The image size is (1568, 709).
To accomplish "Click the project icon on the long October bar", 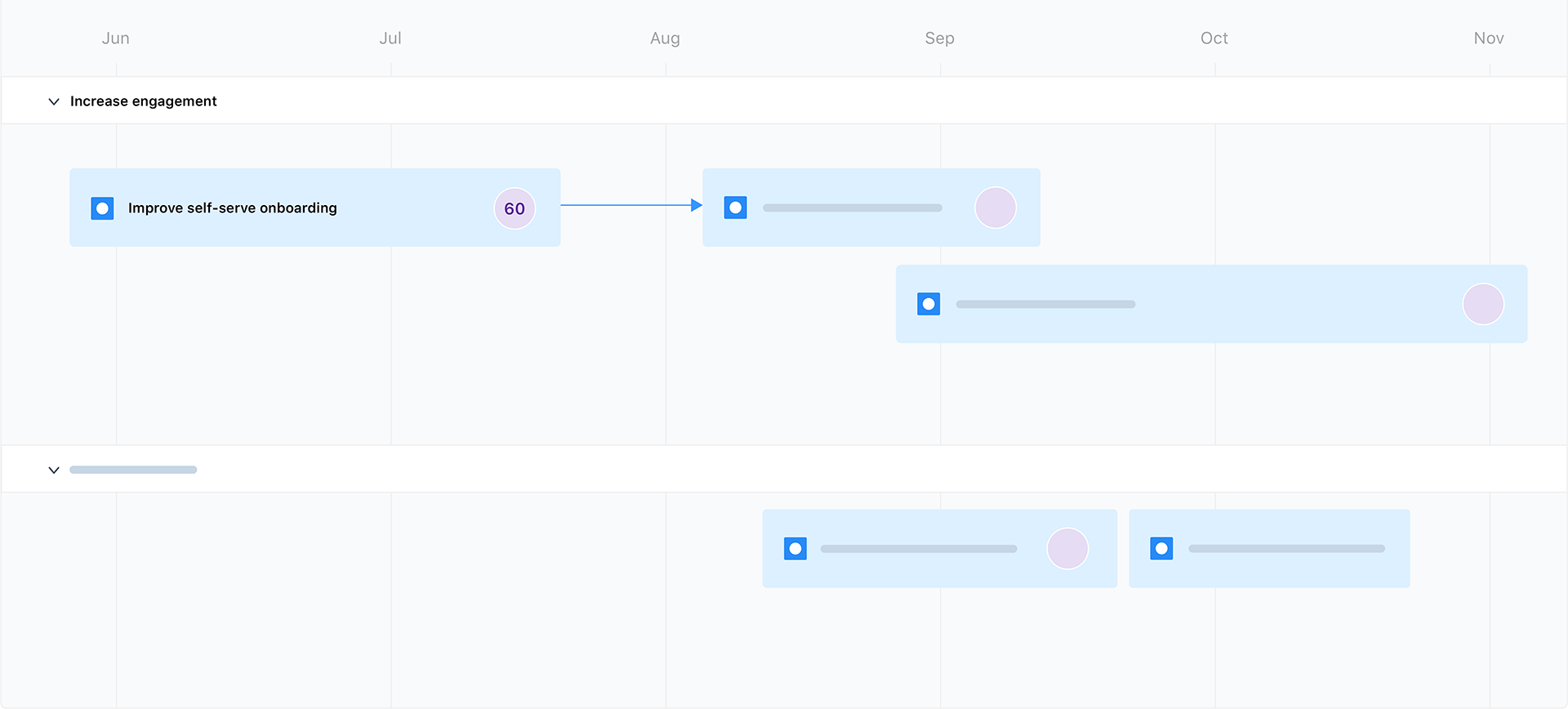I will [x=929, y=303].
